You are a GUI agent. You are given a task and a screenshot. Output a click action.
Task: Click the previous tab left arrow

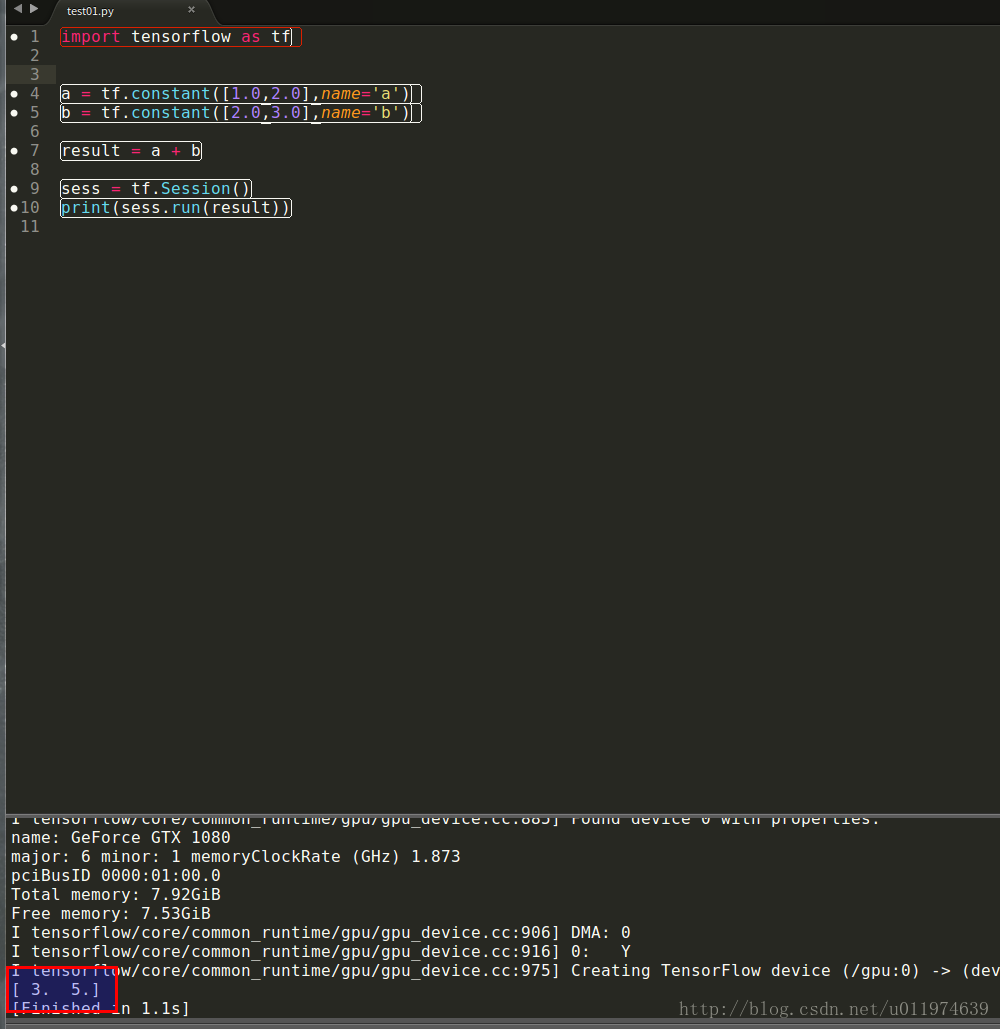tap(18, 9)
